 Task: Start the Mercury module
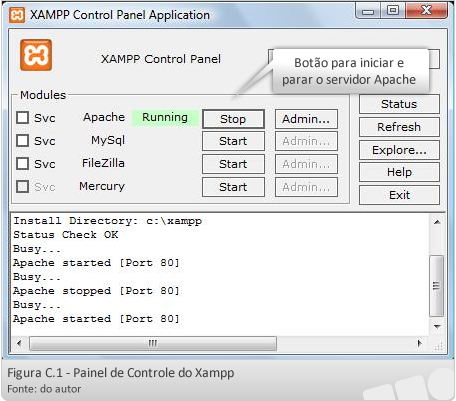(233, 187)
